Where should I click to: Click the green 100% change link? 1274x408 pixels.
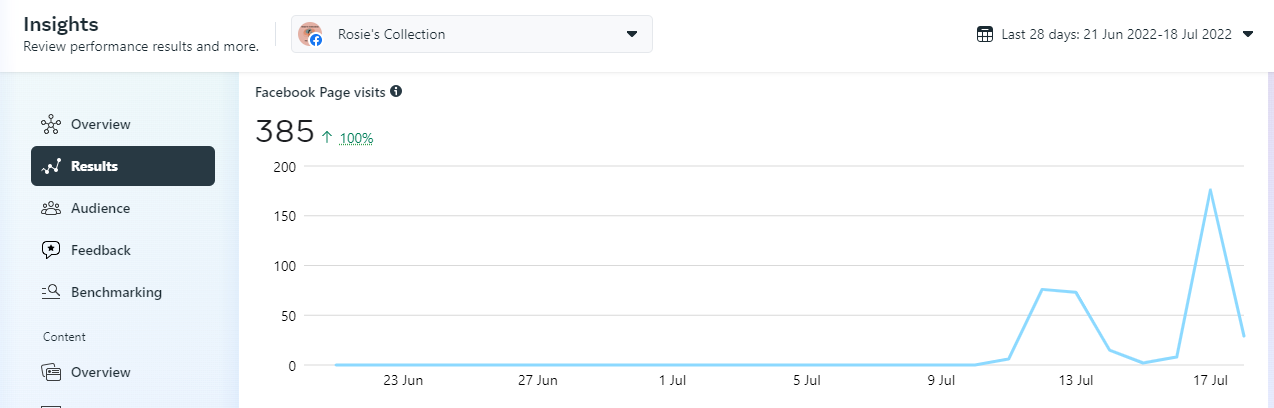[356, 138]
